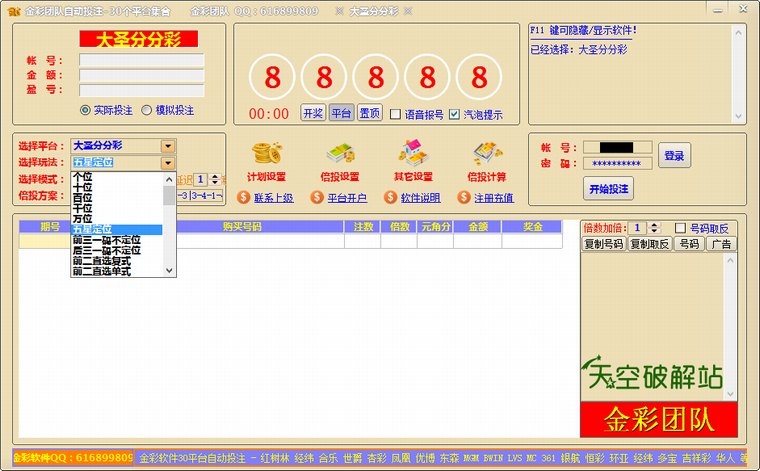The width and height of the screenshot is (760, 471).
Task: Open the 倍投计算 icon
Action: point(485,153)
